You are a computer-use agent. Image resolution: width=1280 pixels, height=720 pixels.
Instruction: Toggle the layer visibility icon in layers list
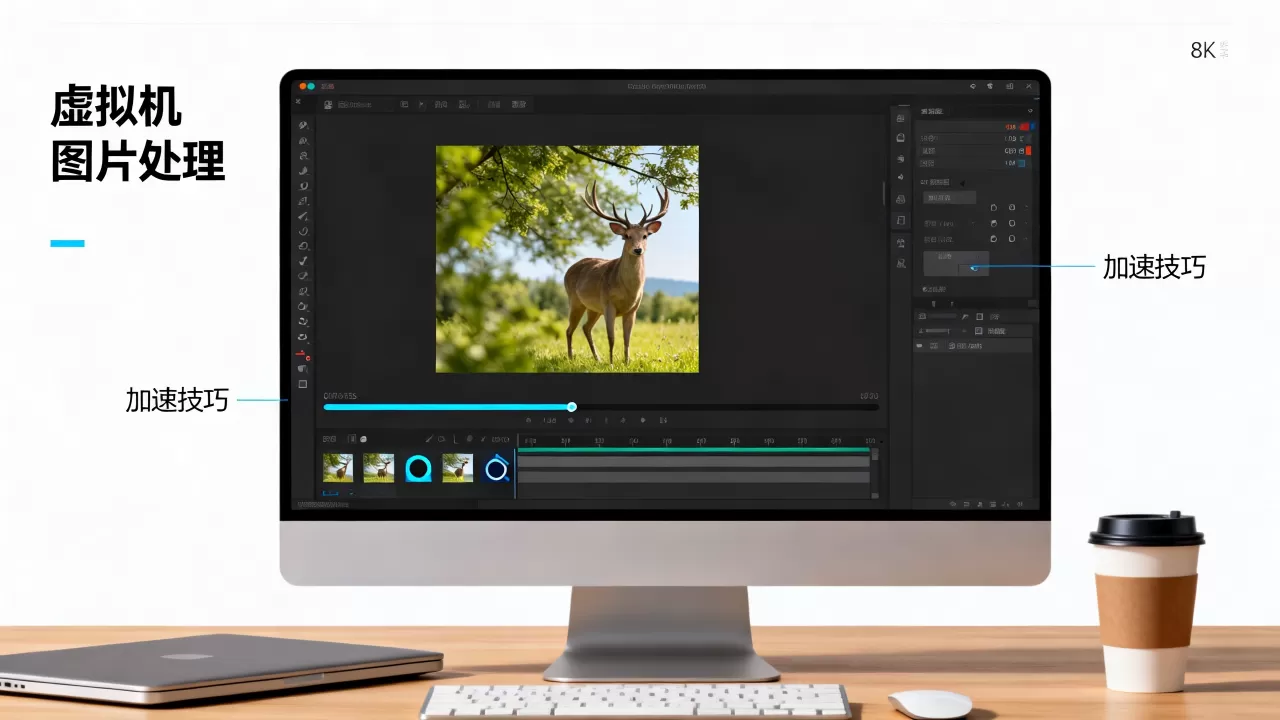(919, 345)
